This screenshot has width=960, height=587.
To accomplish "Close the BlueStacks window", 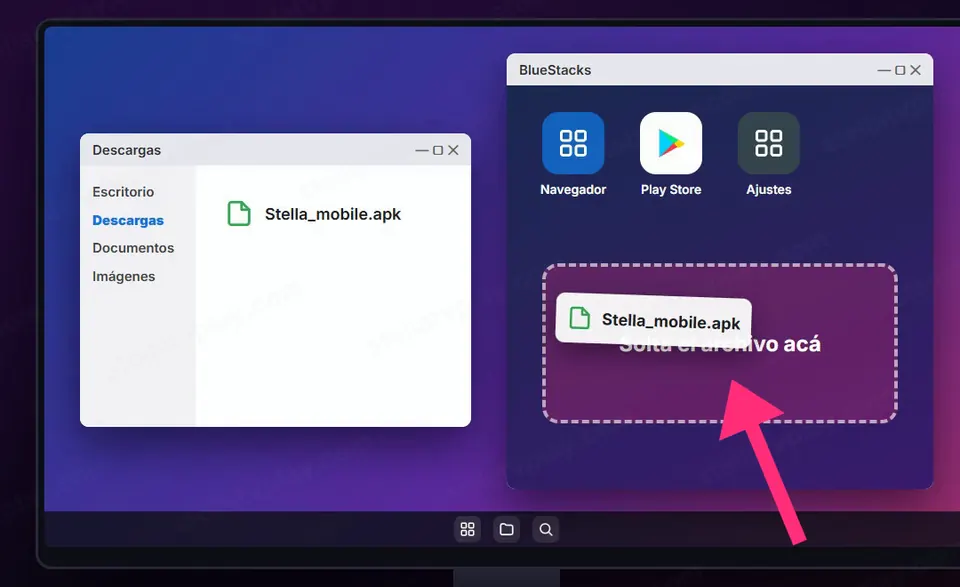I will [x=915, y=70].
